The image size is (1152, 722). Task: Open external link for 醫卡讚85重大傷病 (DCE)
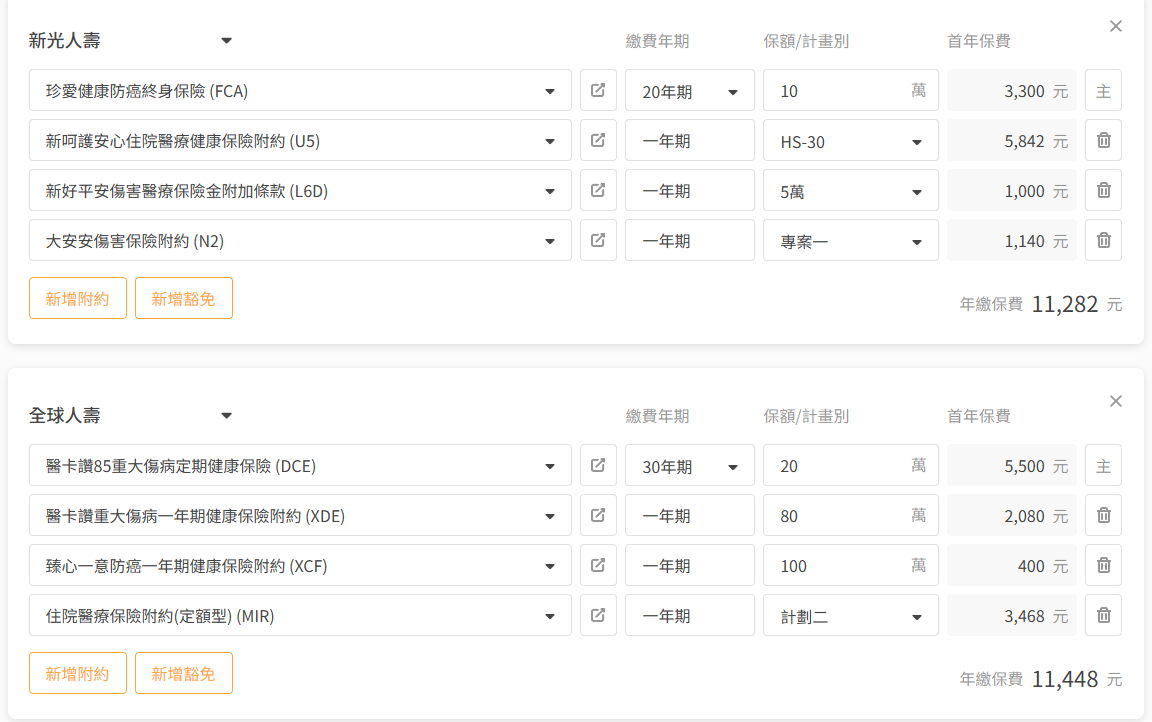pyautogui.click(x=598, y=466)
